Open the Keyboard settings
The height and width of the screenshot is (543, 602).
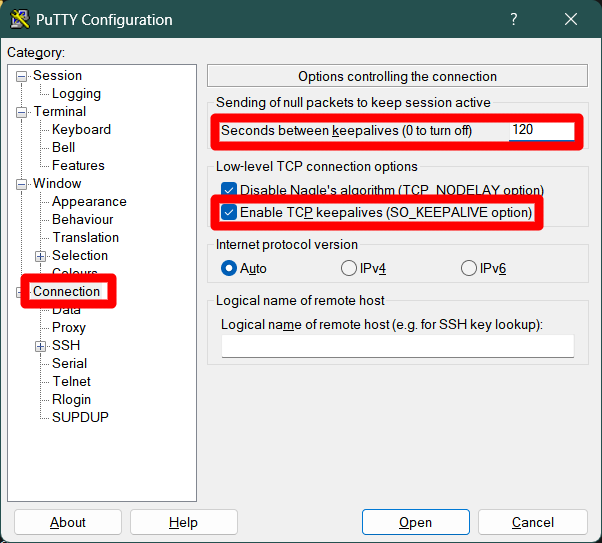[81, 129]
